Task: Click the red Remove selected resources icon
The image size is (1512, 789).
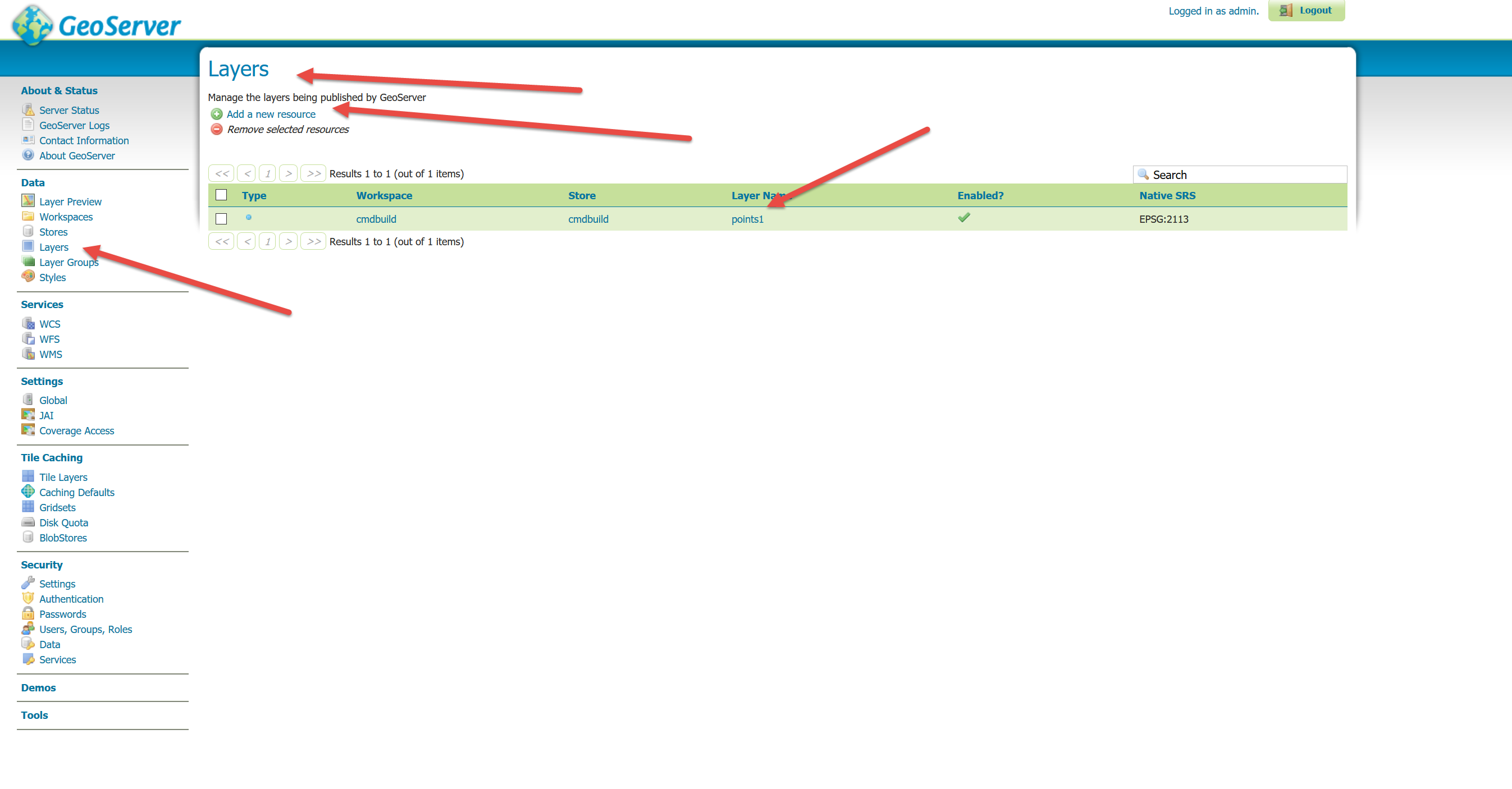Action: tap(217, 130)
